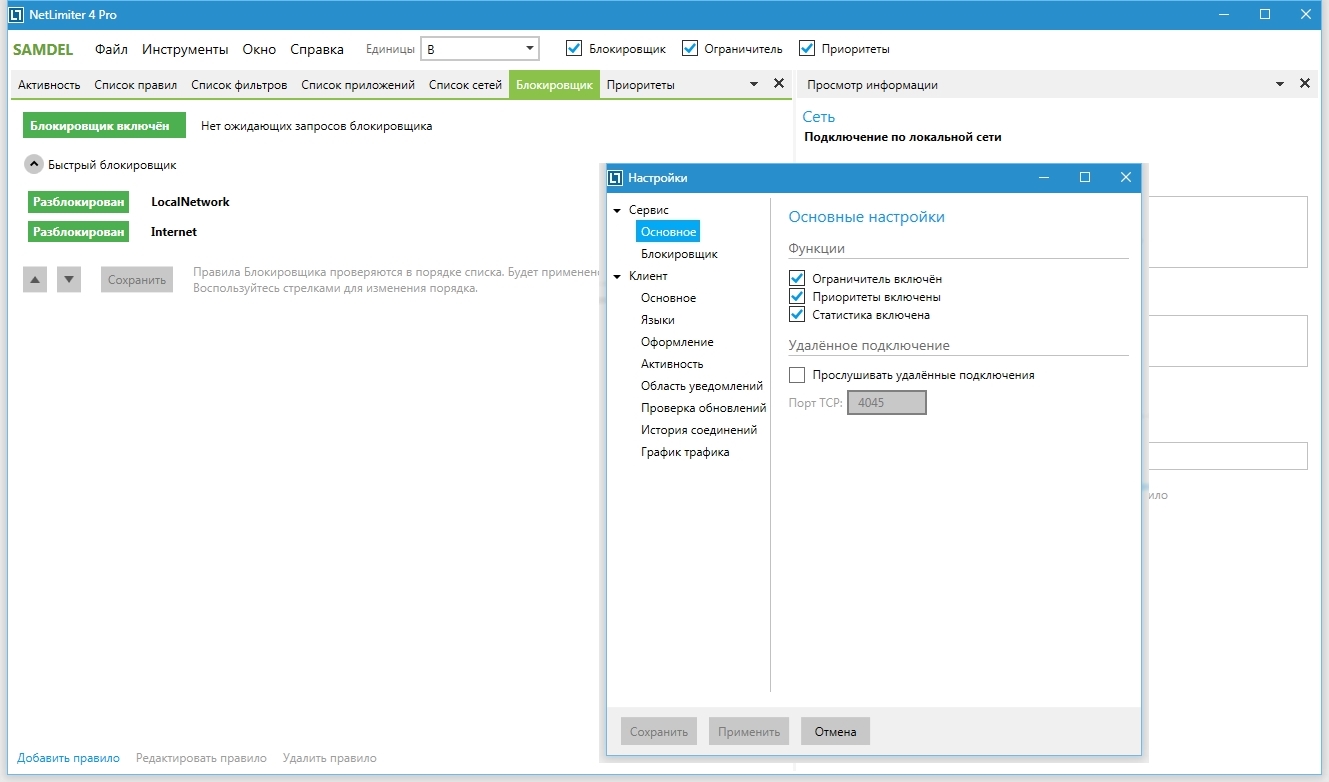Select Область уведомлений in settings tree
This screenshot has height=782, width=1329.
[x=701, y=386]
